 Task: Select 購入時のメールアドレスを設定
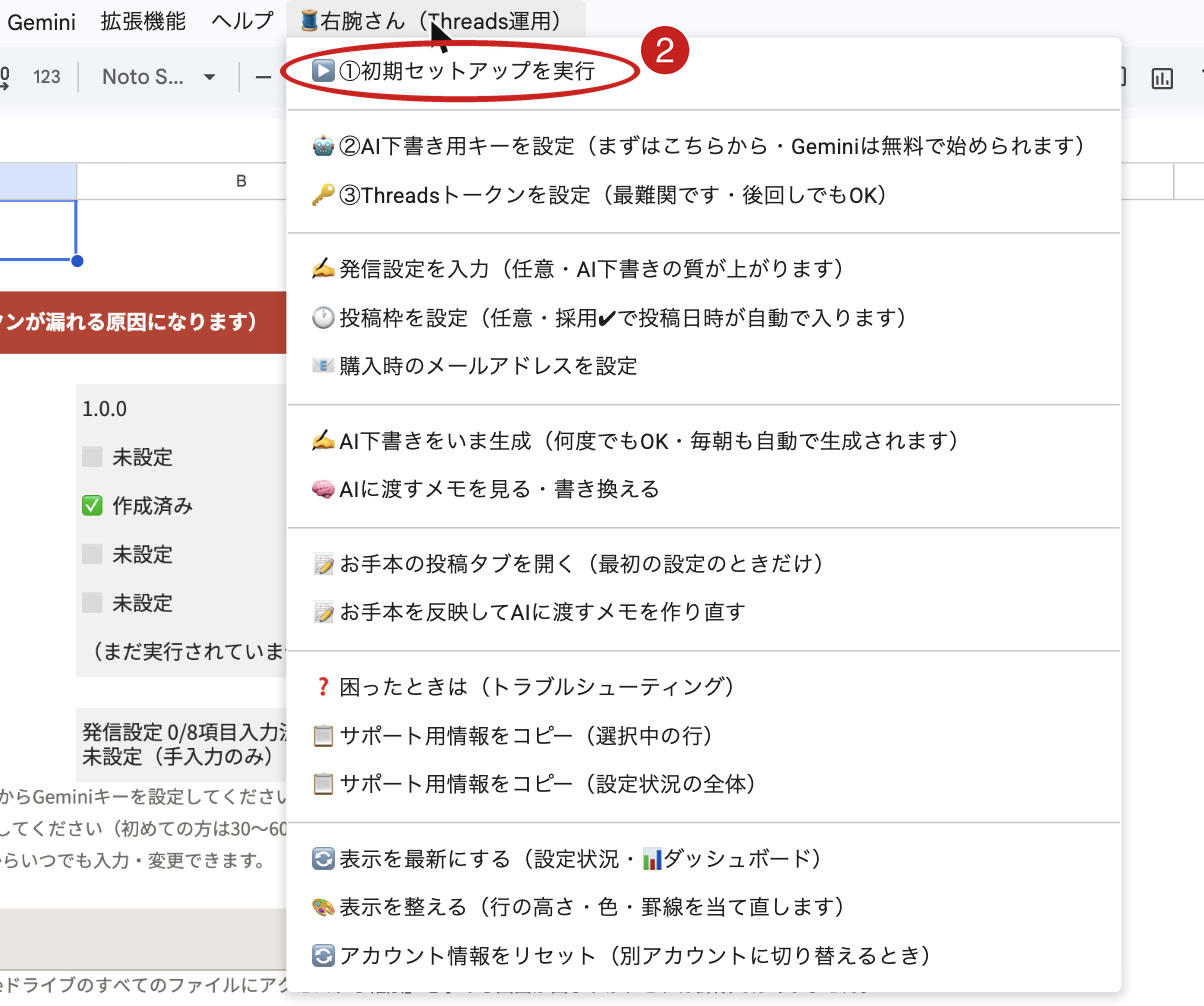704,366
